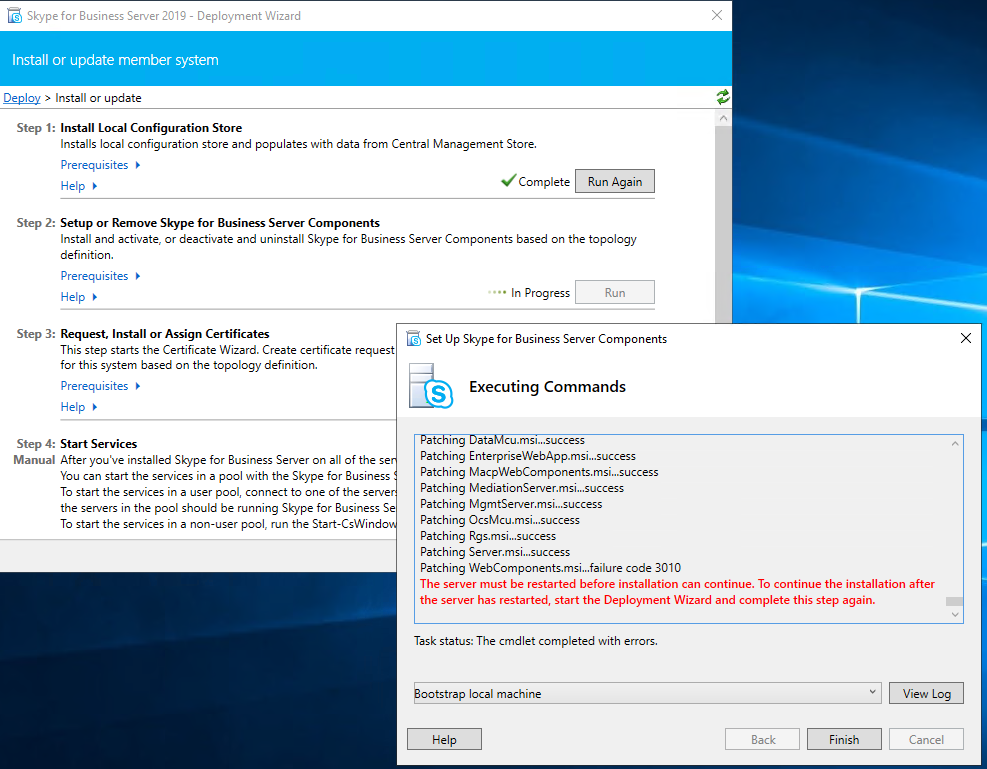Close the Set Up Skype Components dialog

click(965, 339)
